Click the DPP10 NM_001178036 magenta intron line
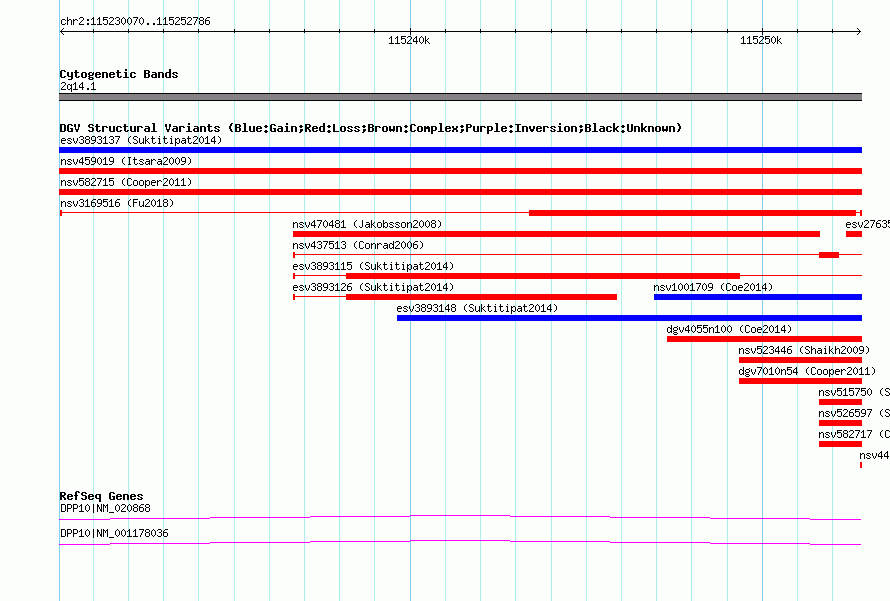890x601 pixels. click(x=460, y=542)
